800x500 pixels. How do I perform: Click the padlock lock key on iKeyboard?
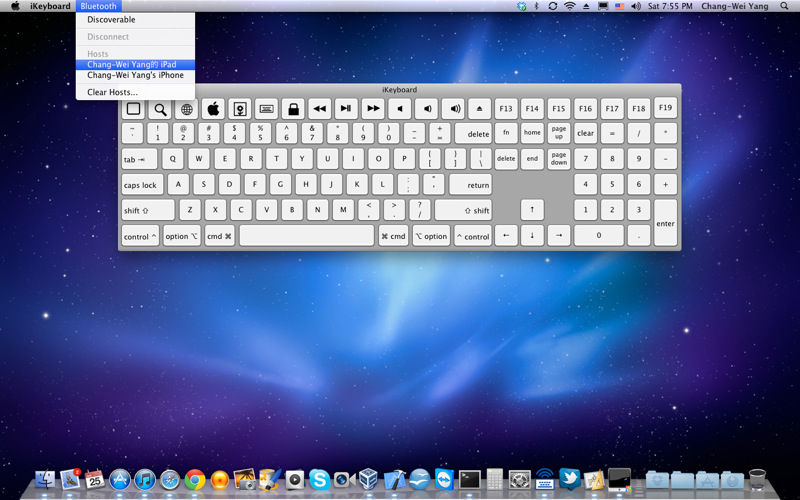(x=293, y=109)
